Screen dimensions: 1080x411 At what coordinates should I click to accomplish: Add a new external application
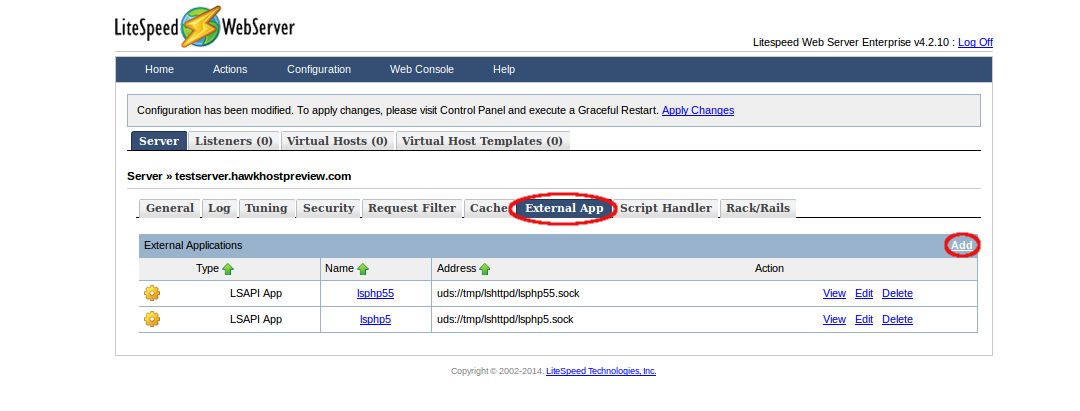coord(961,245)
